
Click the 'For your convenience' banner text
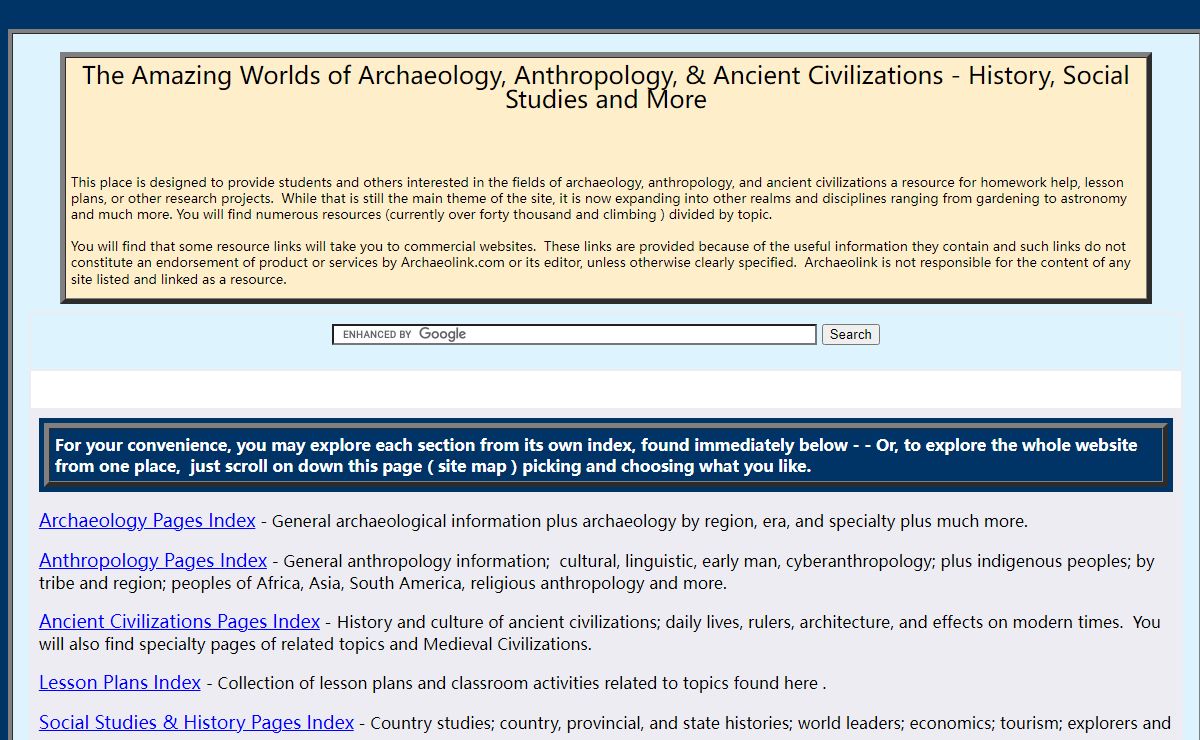click(596, 455)
